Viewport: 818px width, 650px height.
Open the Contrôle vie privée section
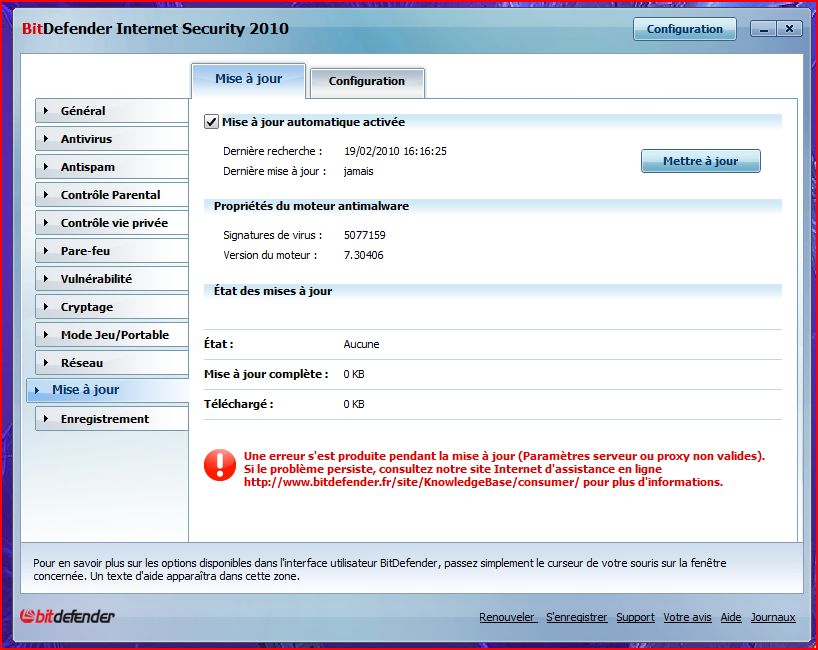pyautogui.click(x=112, y=223)
